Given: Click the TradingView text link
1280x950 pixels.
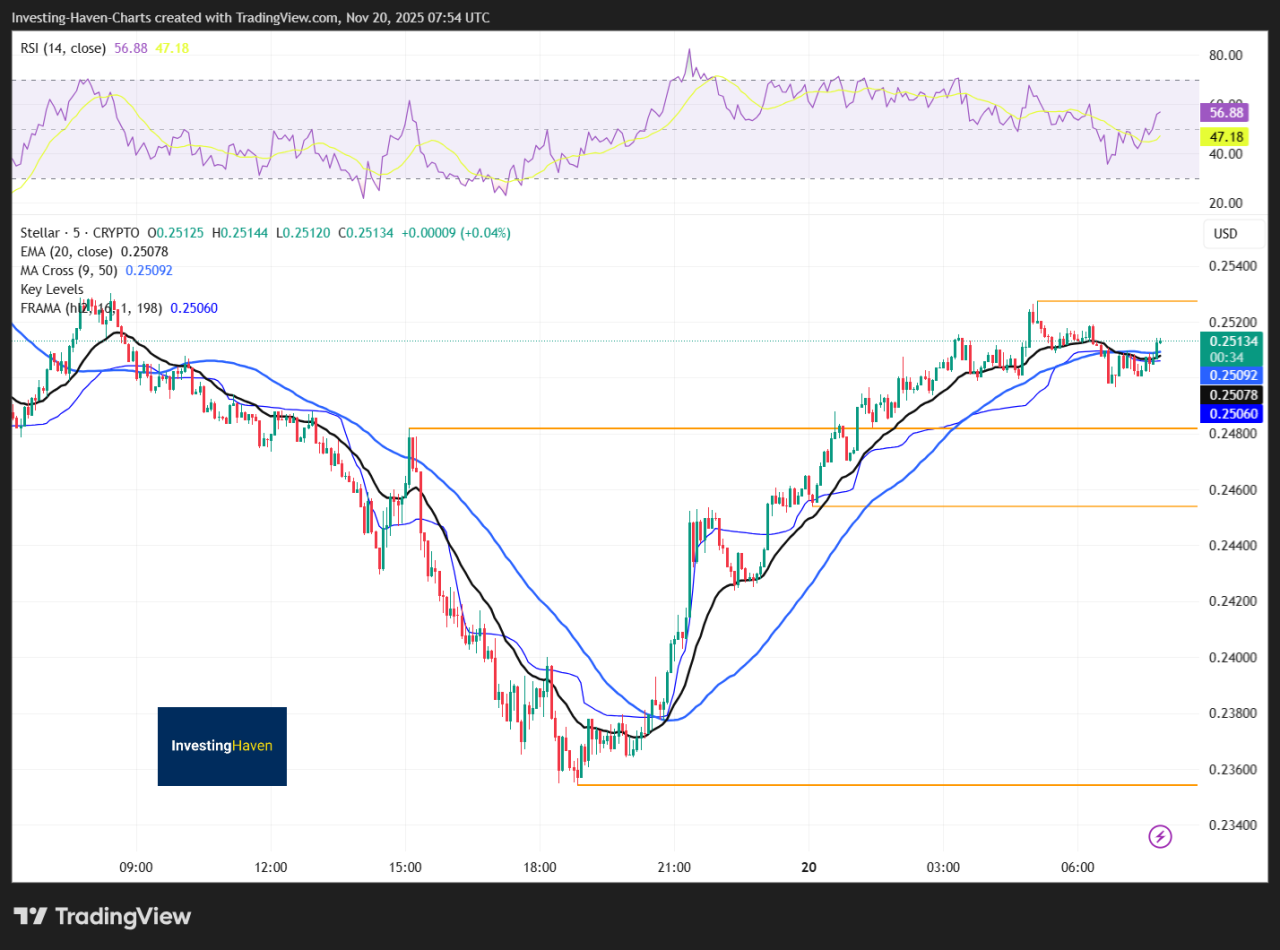Looking at the screenshot, I should pos(122,916).
